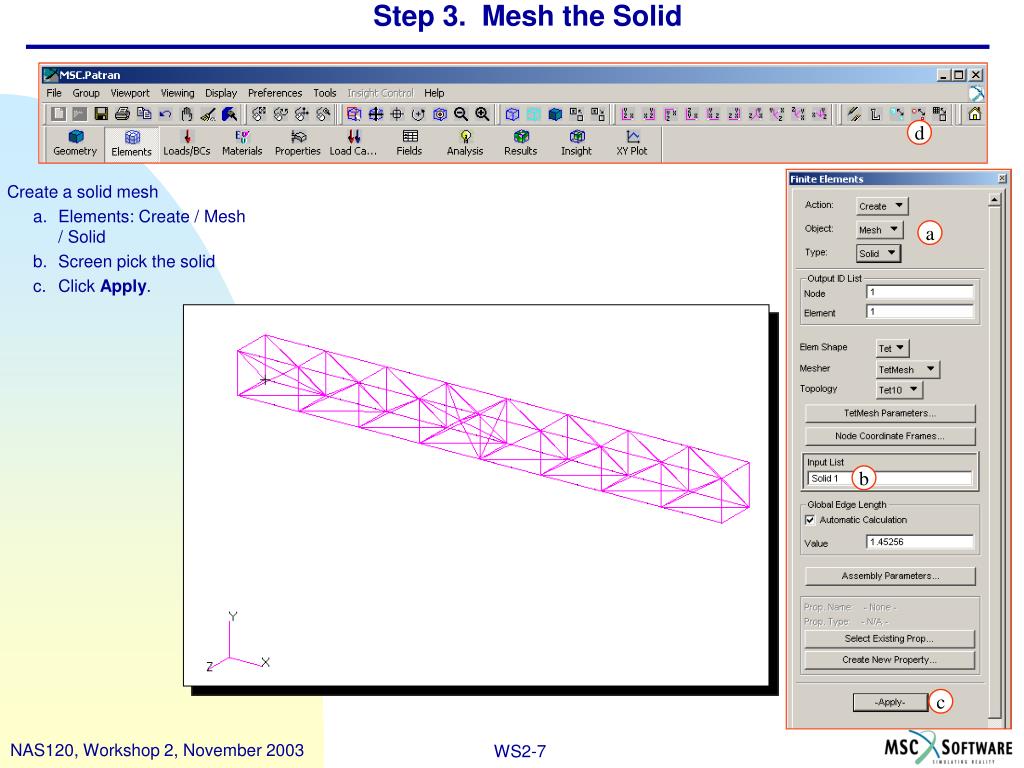1024x768 pixels.
Task: Open the Analysis application tab
Action: pos(465,143)
